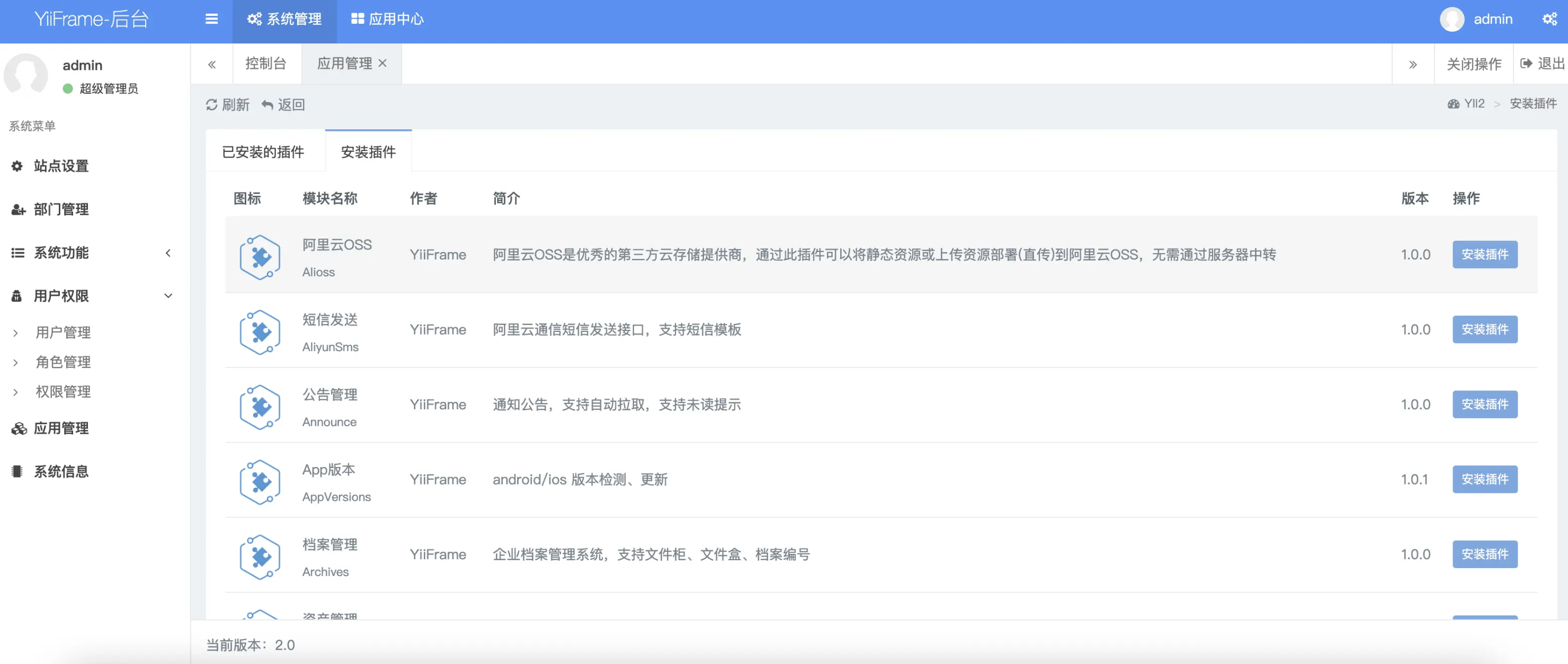The height and width of the screenshot is (664, 1568).
Task: Click the 角色管理 submenu arrow
Action: (15, 363)
